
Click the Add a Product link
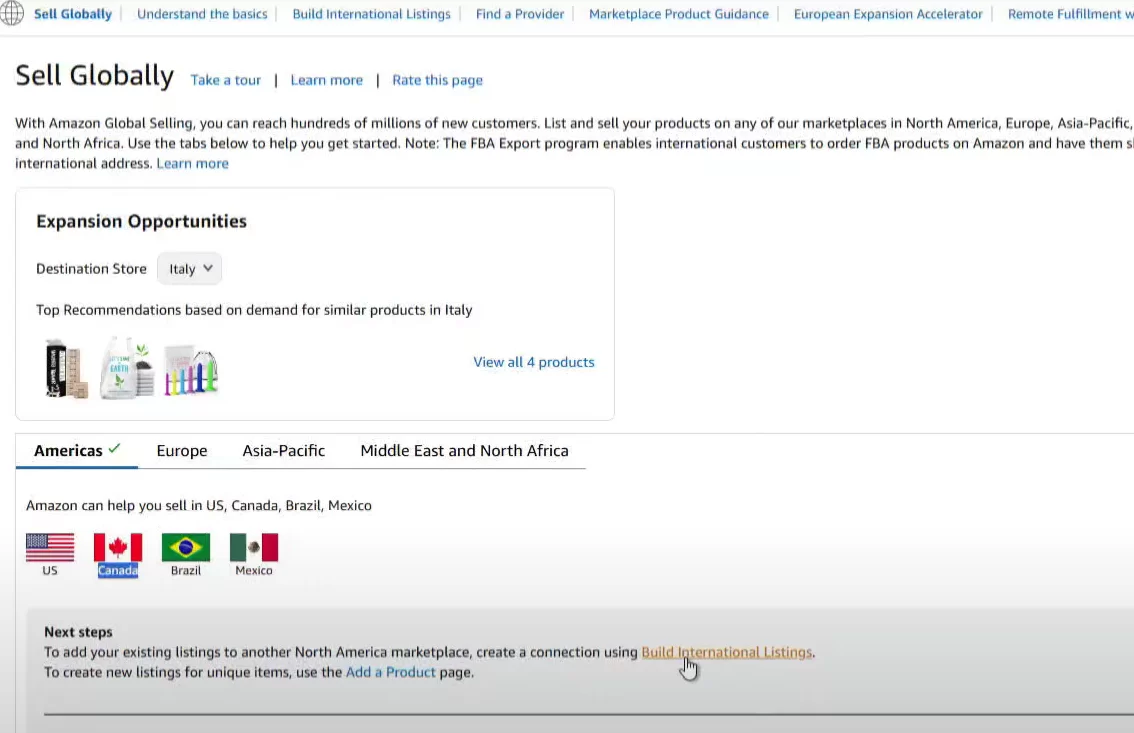(x=391, y=672)
